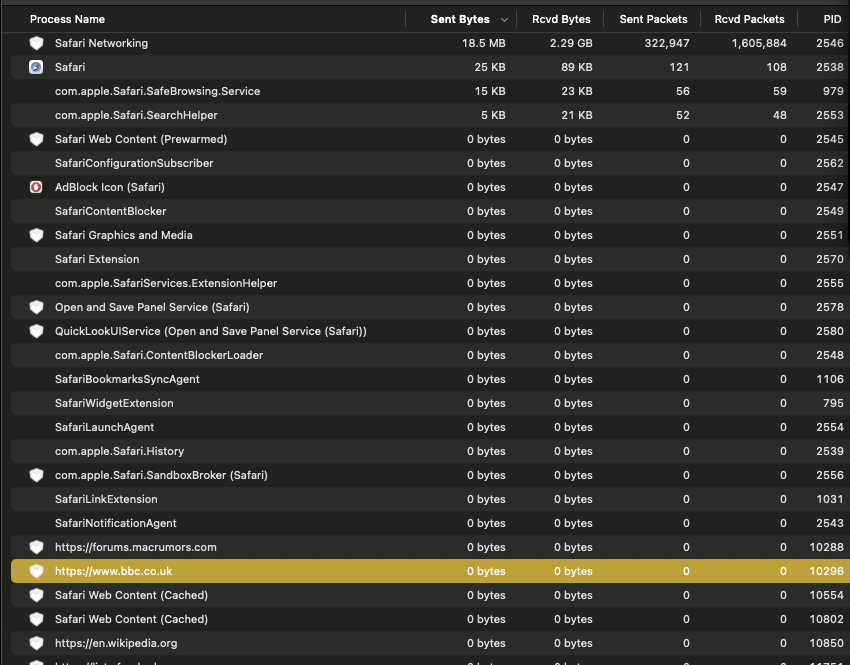Viewport: 850px width, 665px height.
Task: Select SafariNotificationAgent process
Action: [x=115, y=523]
